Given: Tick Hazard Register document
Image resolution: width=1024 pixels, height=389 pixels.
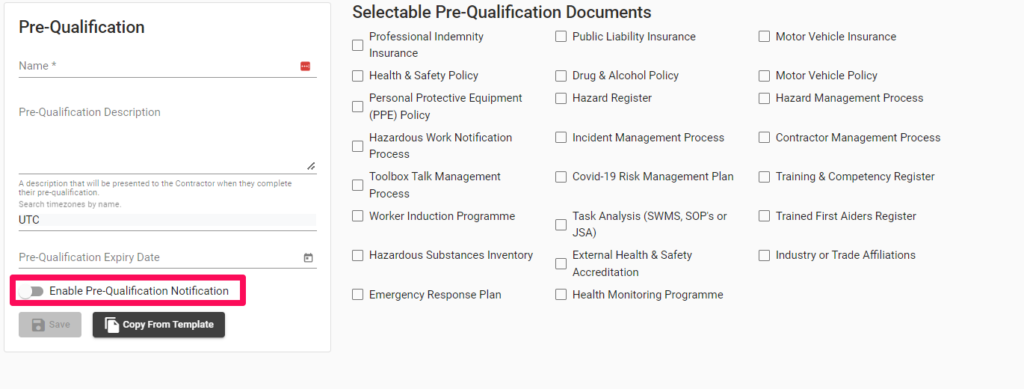Looking at the screenshot, I should click(x=561, y=98).
